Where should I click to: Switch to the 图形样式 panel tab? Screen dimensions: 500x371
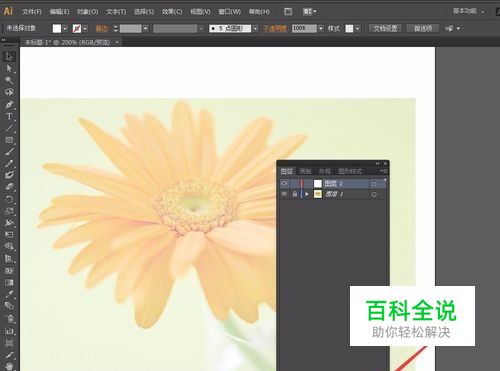tap(350, 171)
